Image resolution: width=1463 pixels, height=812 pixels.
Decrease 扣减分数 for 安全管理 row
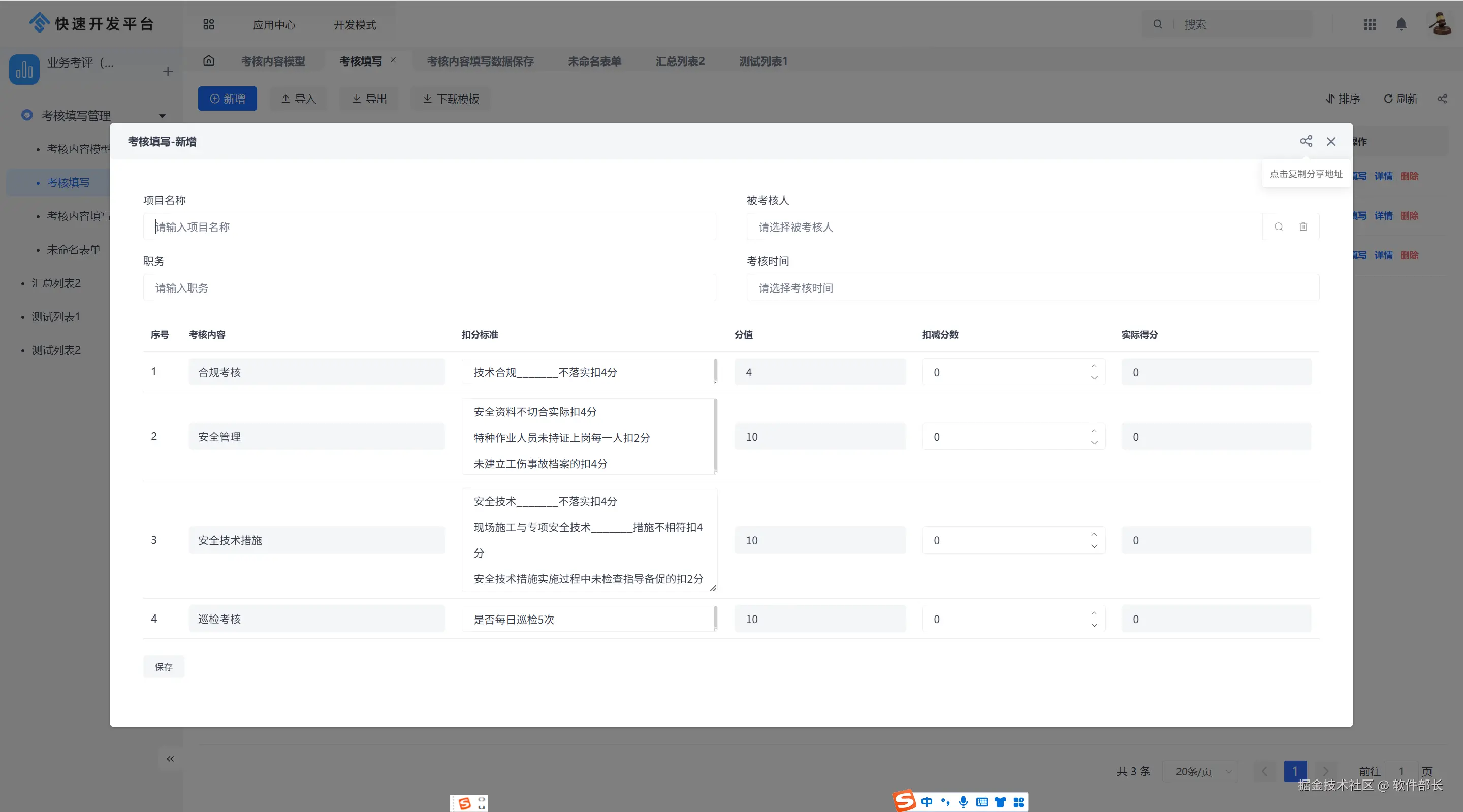pos(1094,443)
